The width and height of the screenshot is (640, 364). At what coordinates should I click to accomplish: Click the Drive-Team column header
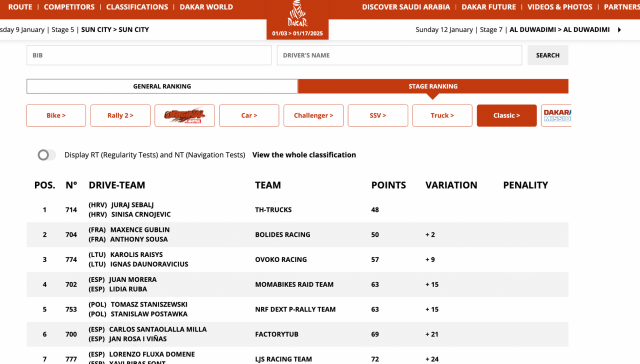(x=117, y=185)
